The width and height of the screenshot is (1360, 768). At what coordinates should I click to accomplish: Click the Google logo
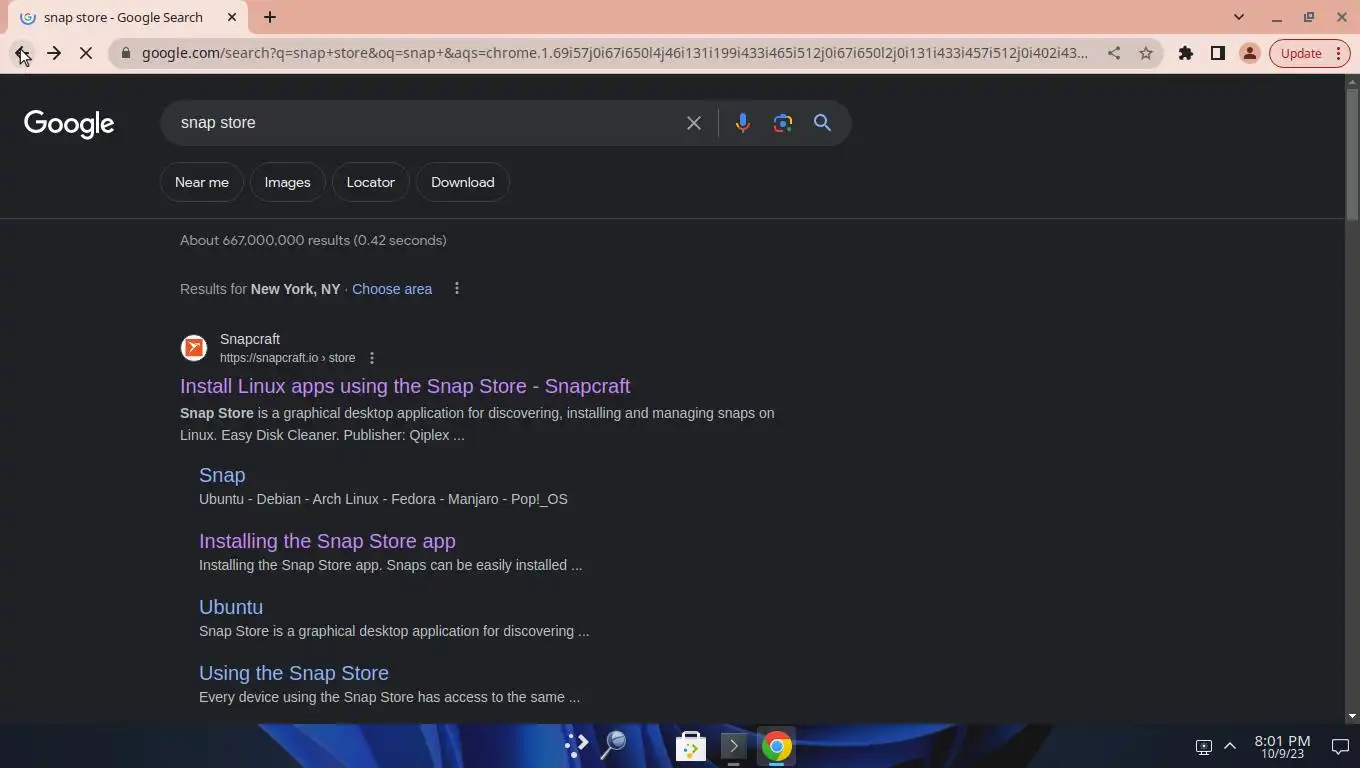coord(69,123)
